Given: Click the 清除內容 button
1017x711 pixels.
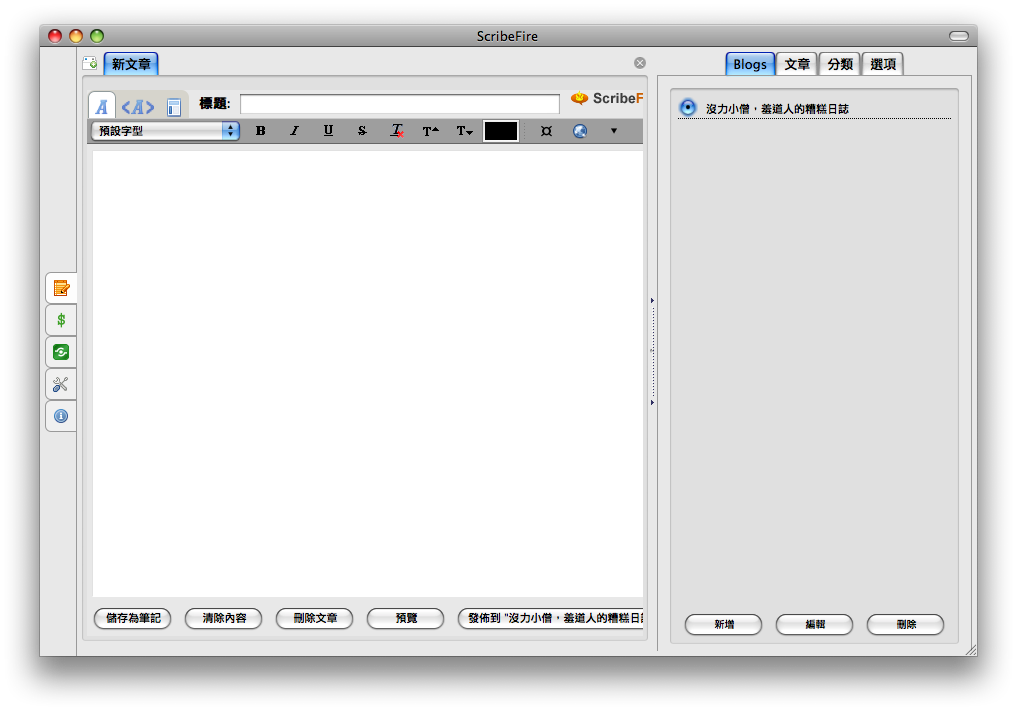Looking at the screenshot, I should 224,618.
